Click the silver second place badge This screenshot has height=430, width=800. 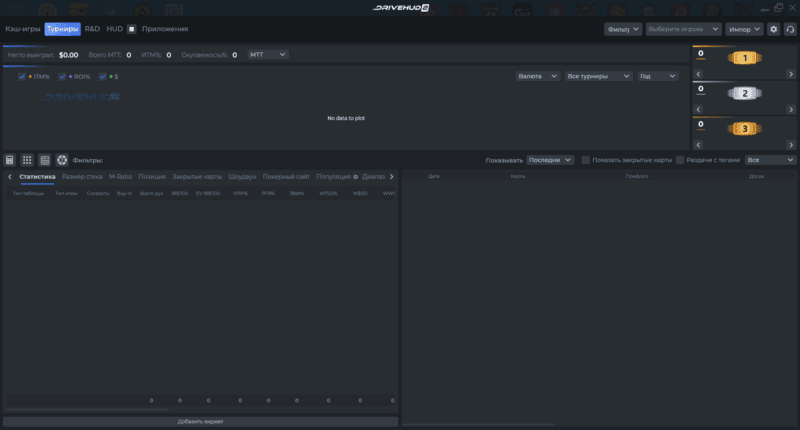(743, 93)
